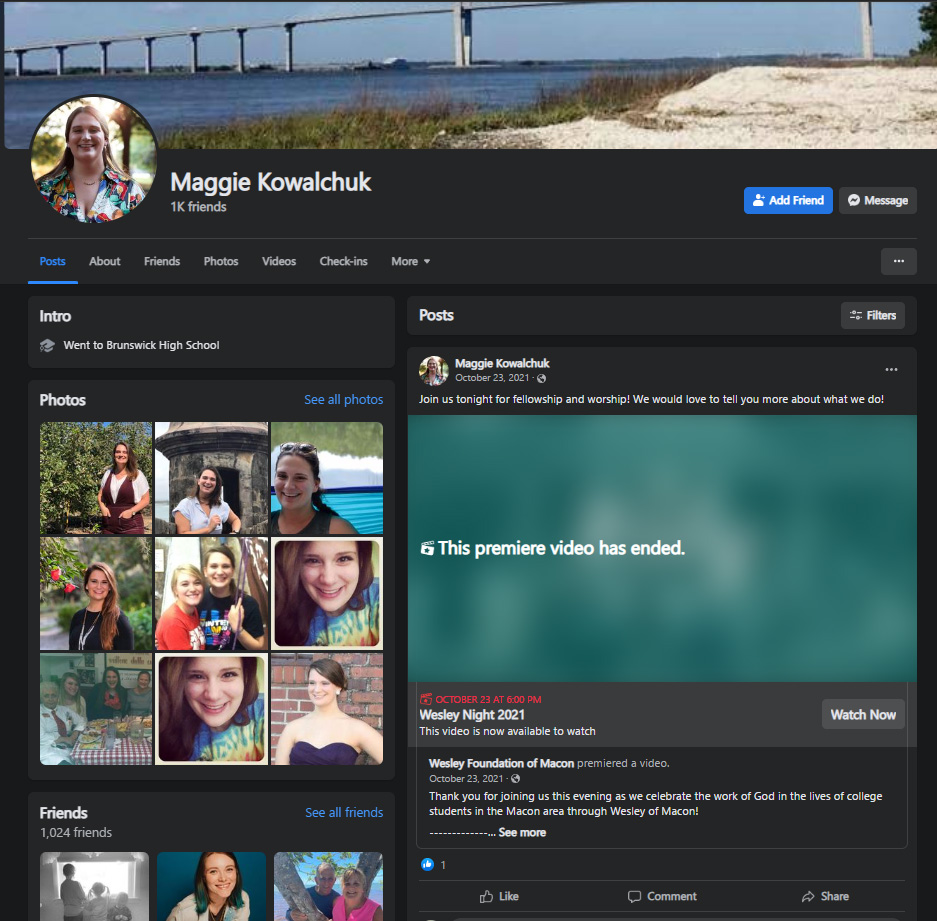Click the profile picture avatar
This screenshot has height=921, width=937.
94,160
